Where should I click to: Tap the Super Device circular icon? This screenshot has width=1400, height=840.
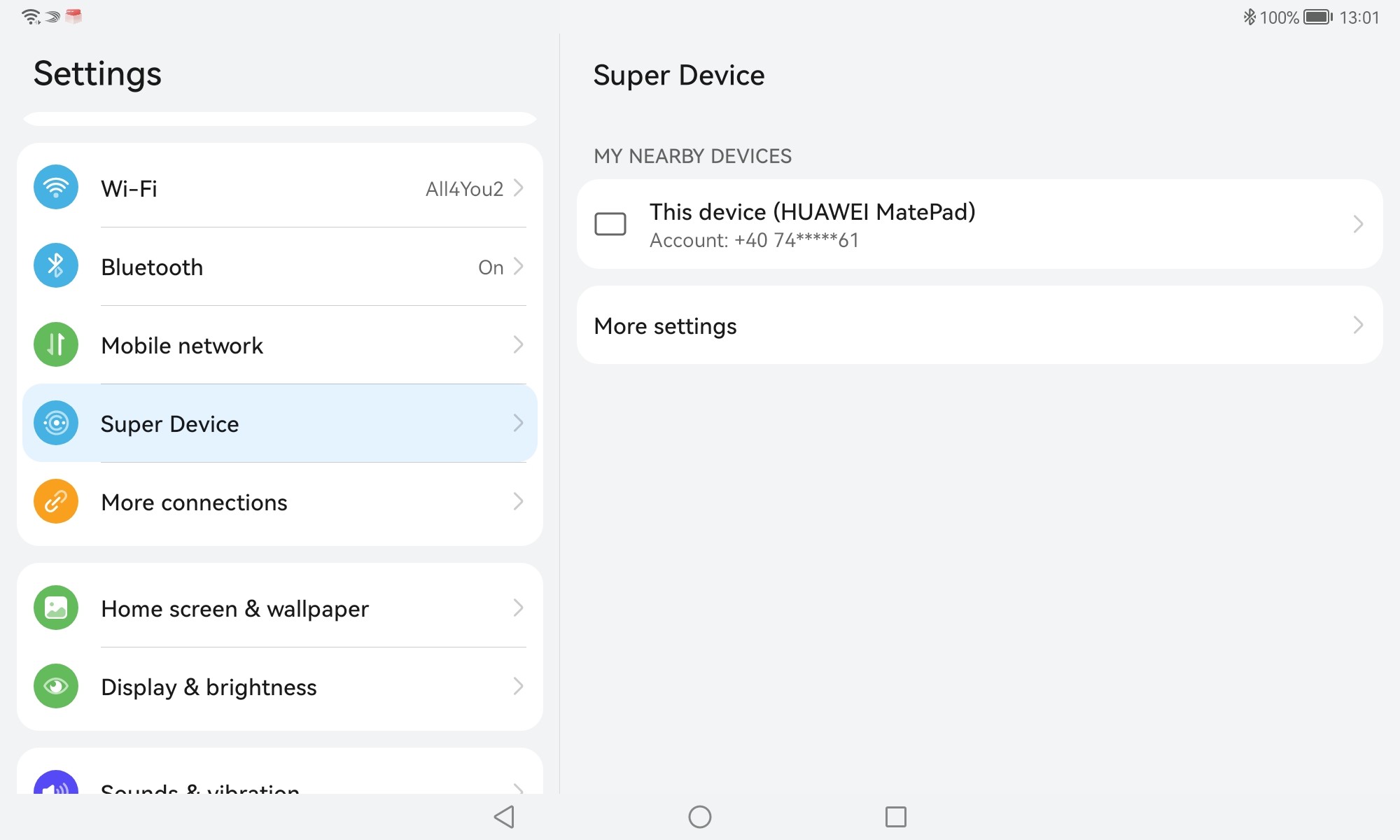pos(56,423)
